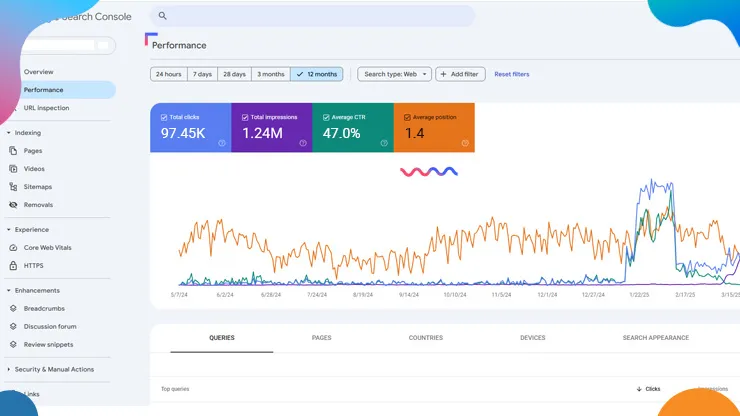Image resolution: width=740 pixels, height=416 pixels.
Task: Switch to the Countries tab
Action: point(425,338)
